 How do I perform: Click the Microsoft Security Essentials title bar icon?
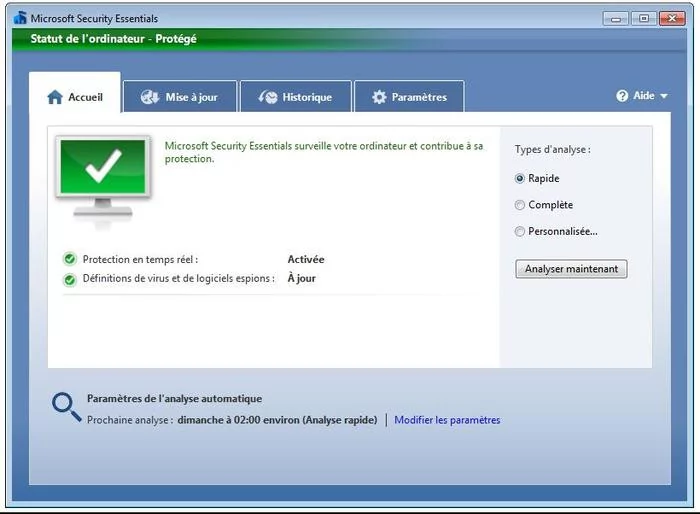pos(20,18)
